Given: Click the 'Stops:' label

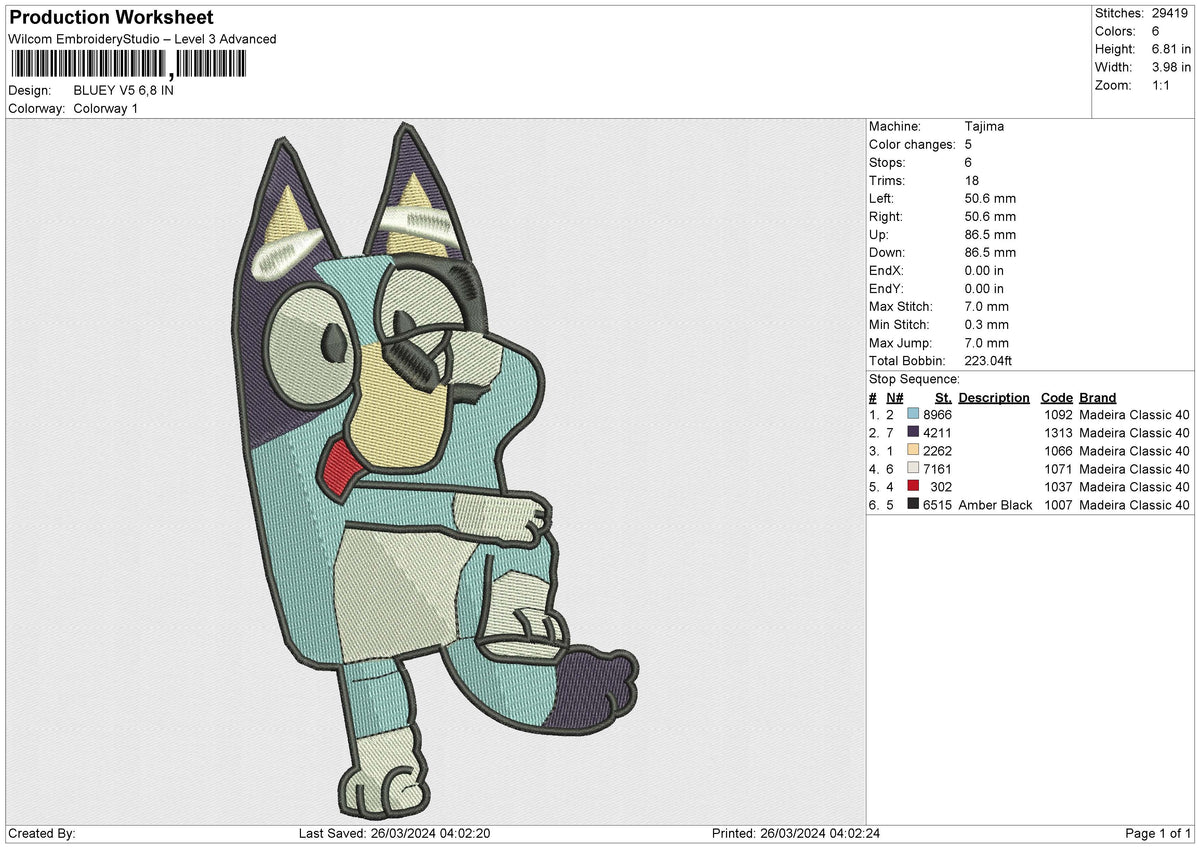Looking at the screenshot, I should [x=887, y=163].
